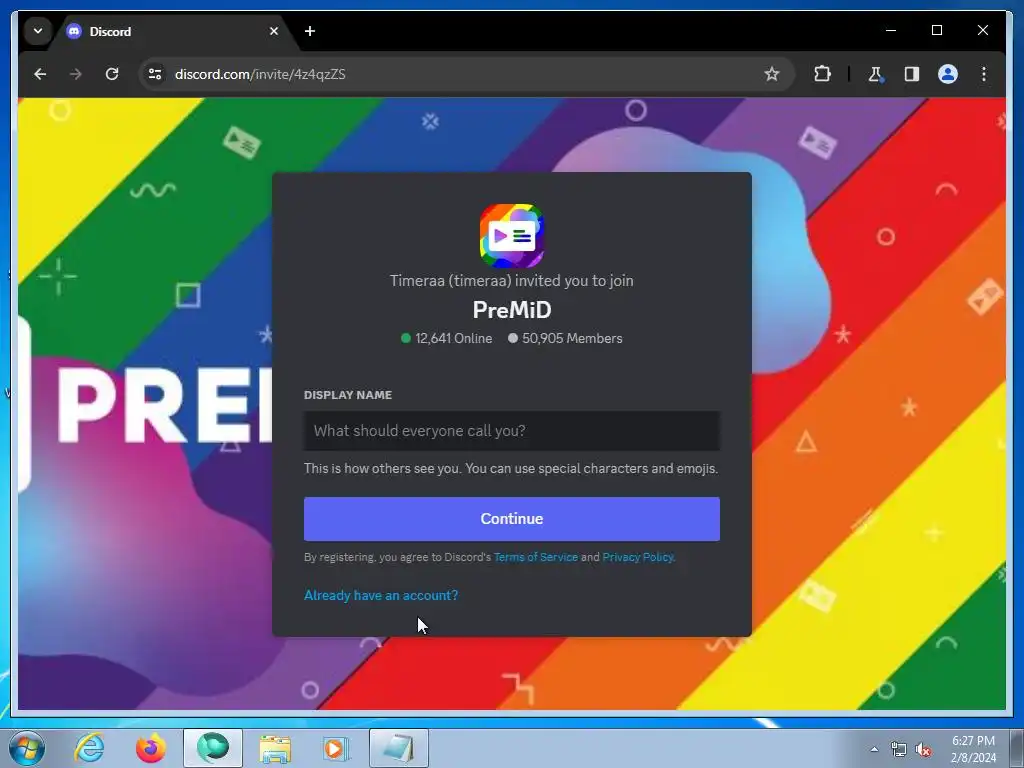Open Windows Explorer folder taskbar icon
The image size is (1024, 768).
click(x=275, y=748)
